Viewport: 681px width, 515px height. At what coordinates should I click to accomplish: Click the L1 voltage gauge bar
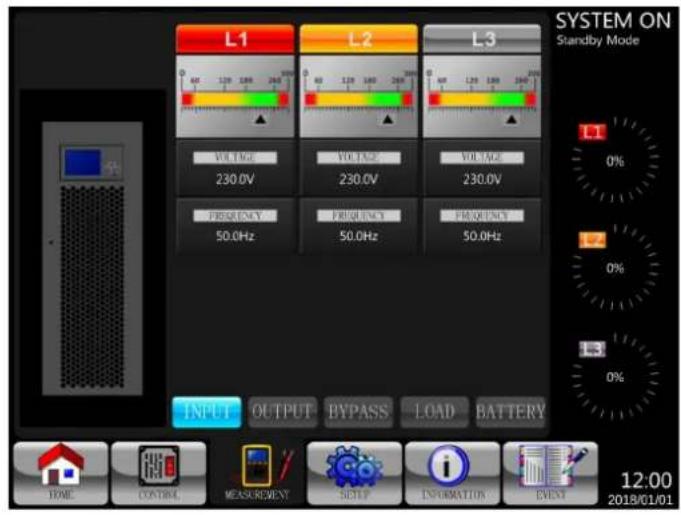point(235,99)
